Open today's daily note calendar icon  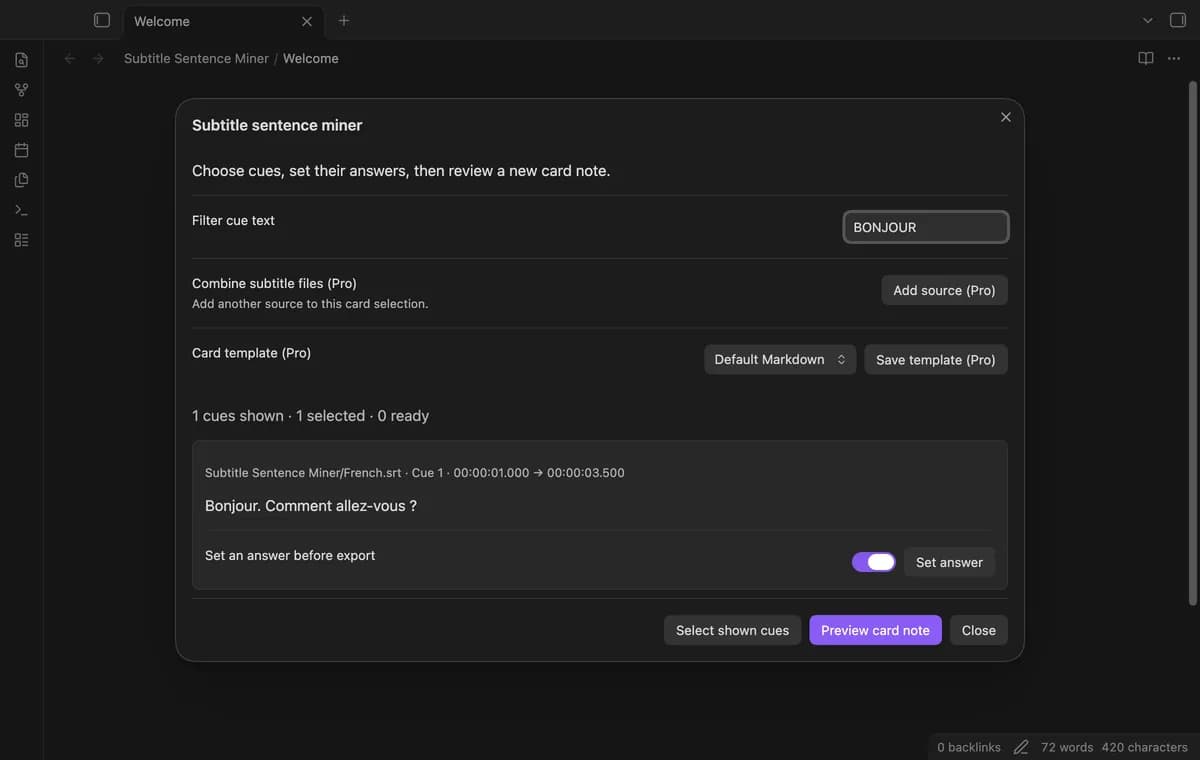[x=21, y=150]
